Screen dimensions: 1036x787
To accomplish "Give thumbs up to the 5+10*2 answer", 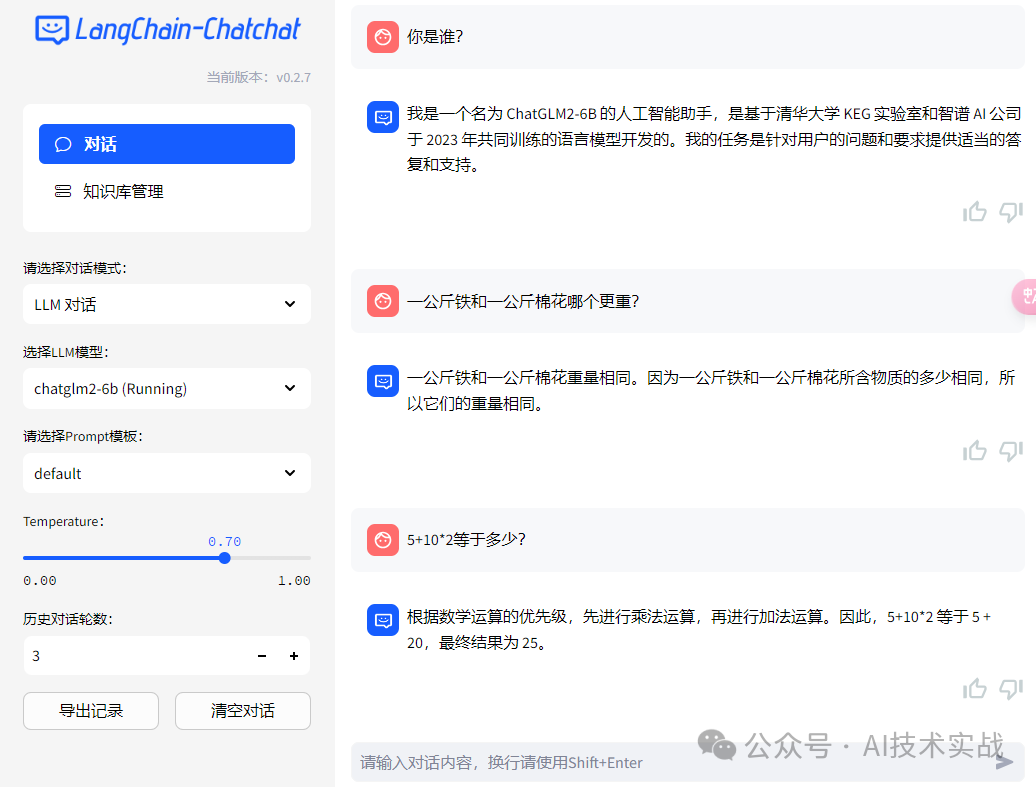I will [975, 688].
